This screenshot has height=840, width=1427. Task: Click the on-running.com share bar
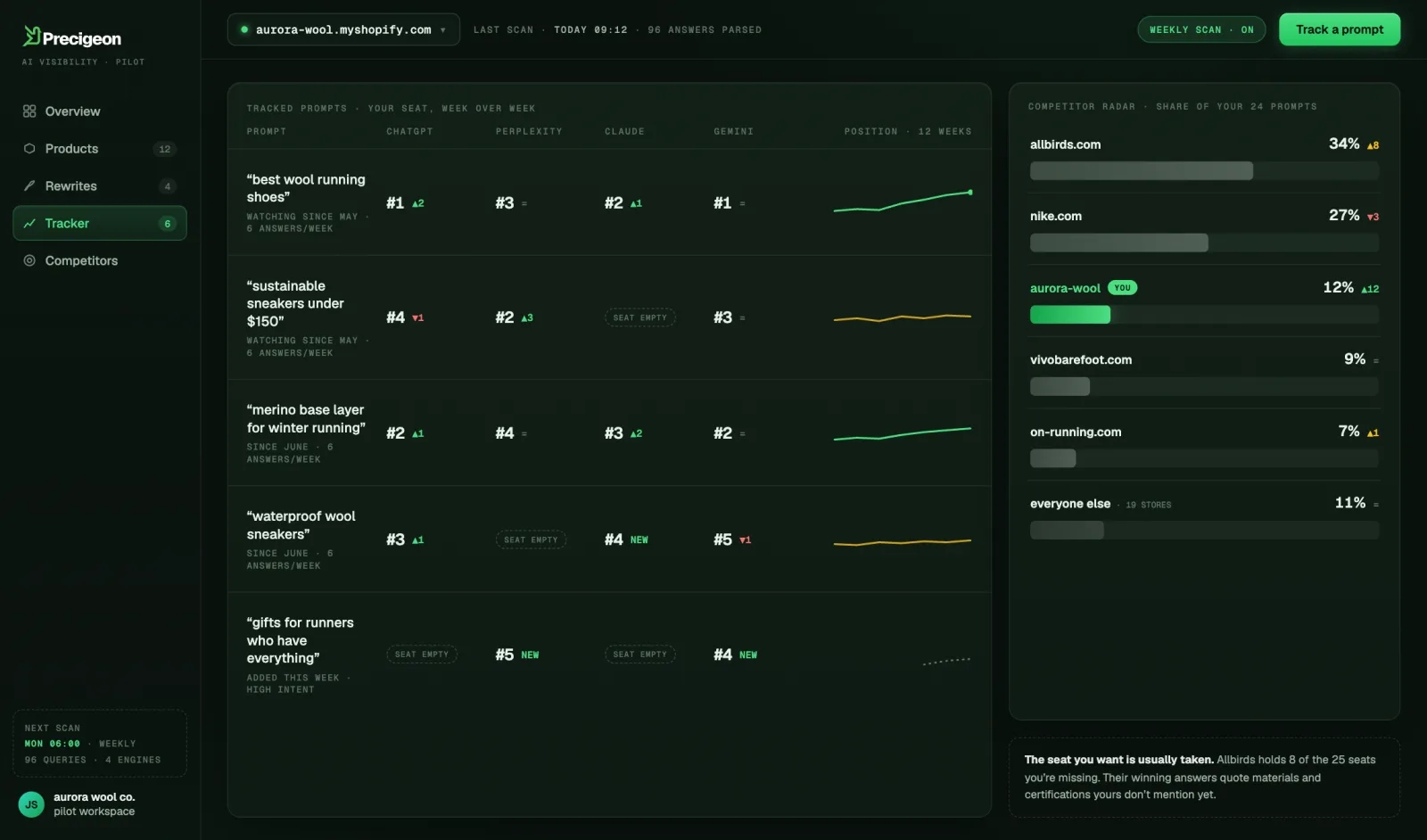1204,458
